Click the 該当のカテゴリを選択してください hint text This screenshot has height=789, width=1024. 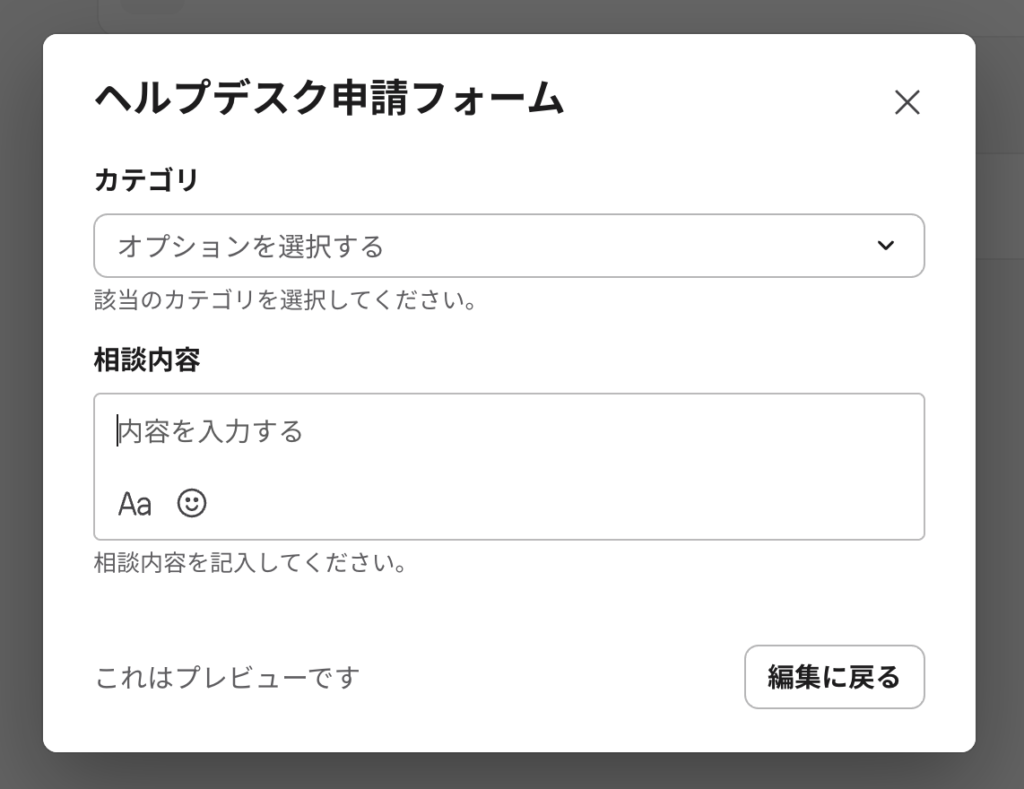tap(285, 300)
